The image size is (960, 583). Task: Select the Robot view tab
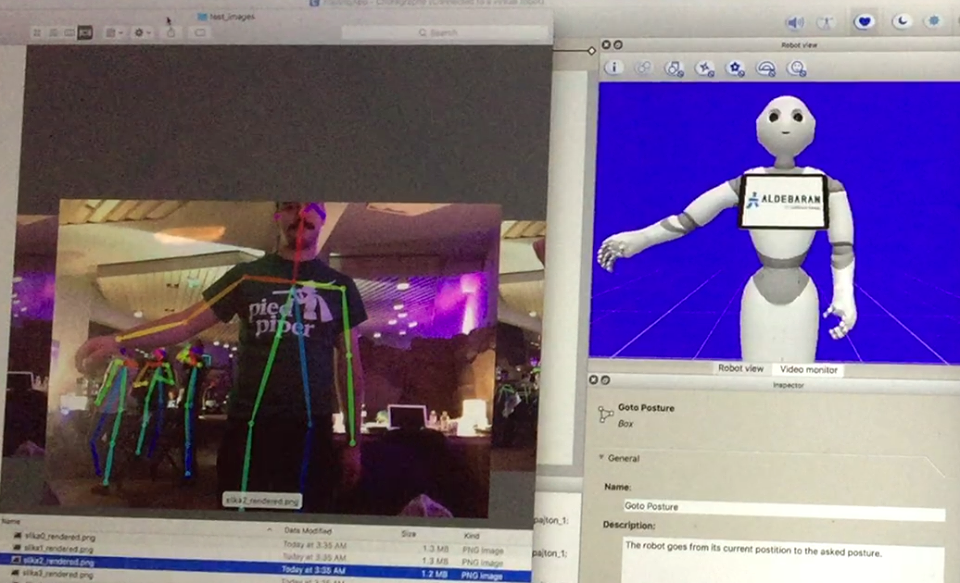[x=740, y=369]
